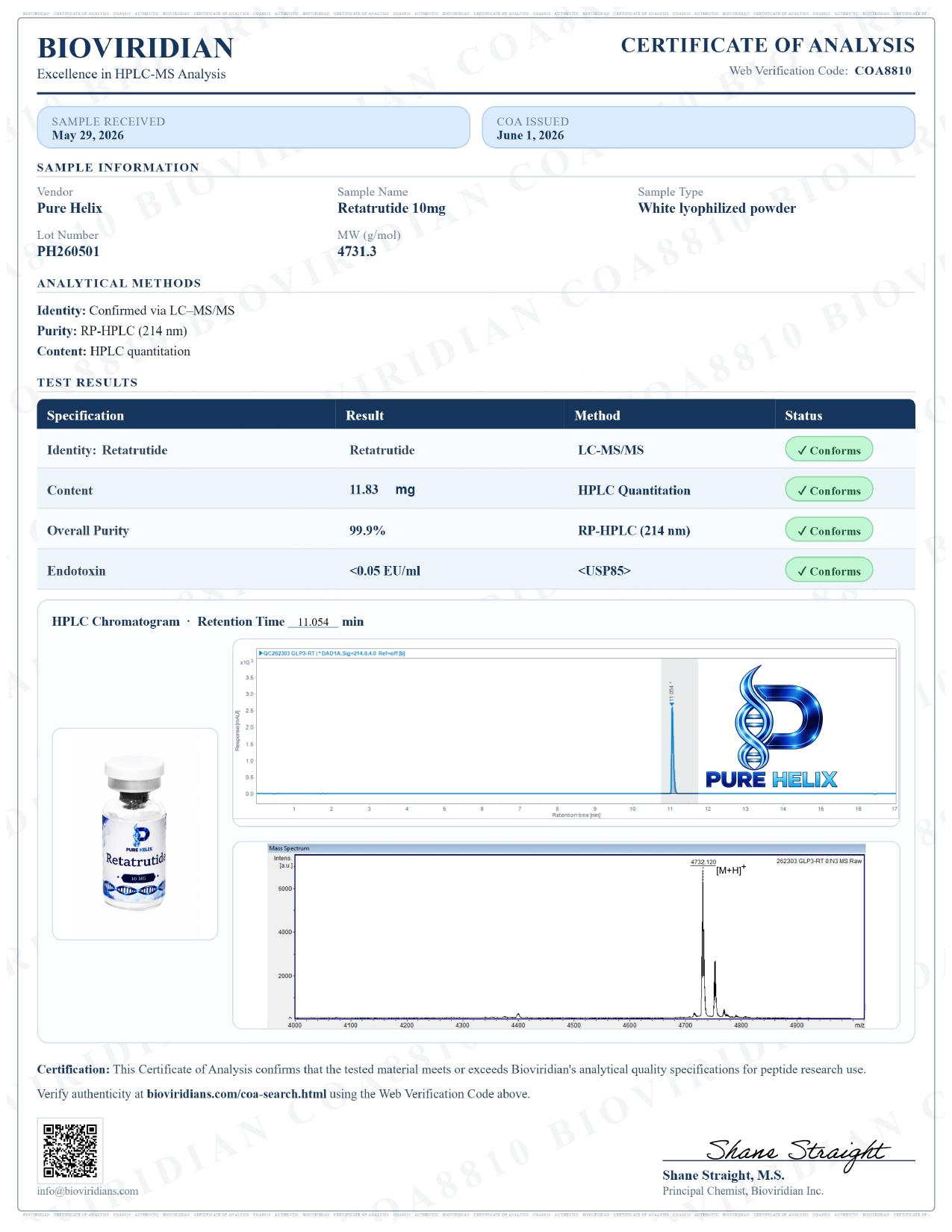
Task: Click the QR code in the footer
Action: coord(69,1151)
